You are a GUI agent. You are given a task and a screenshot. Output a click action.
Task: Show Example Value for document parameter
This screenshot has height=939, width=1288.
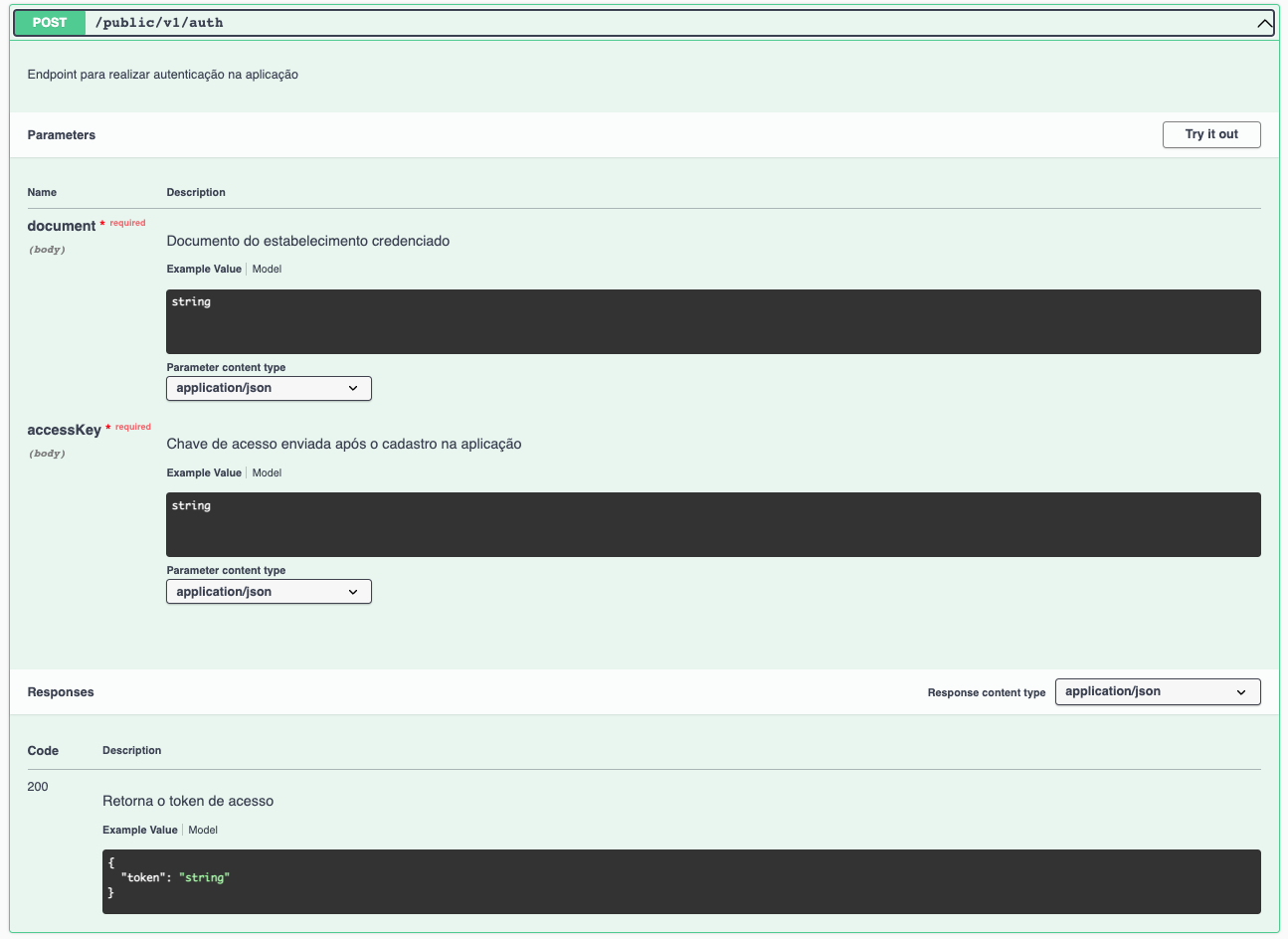point(204,269)
